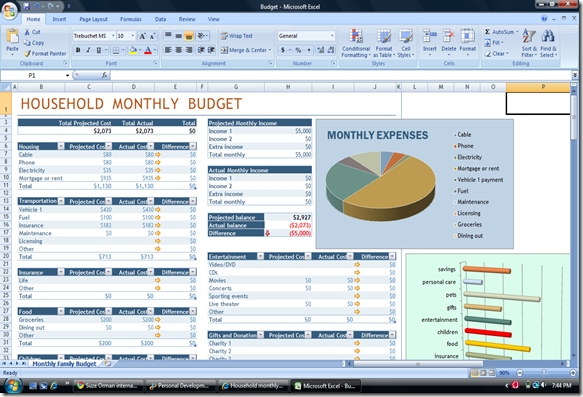Open the Data tab
This screenshot has height=397, width=583.
(x=160, y=19)
